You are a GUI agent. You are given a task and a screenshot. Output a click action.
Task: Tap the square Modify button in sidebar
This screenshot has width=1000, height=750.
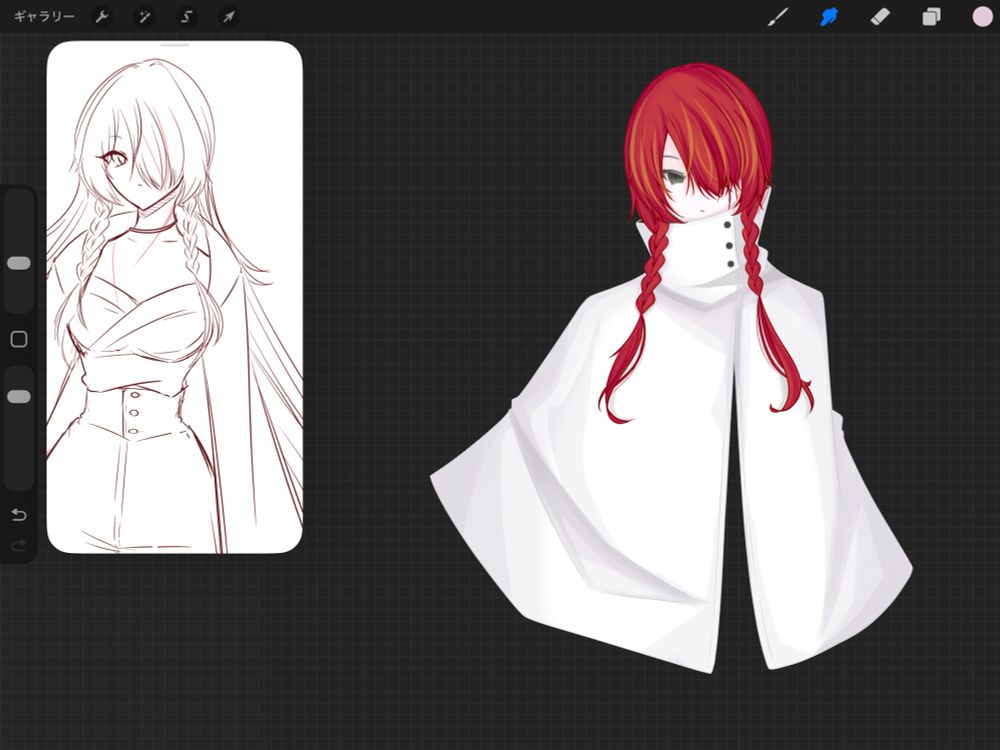pyautogui.click(x=19, y=340)
